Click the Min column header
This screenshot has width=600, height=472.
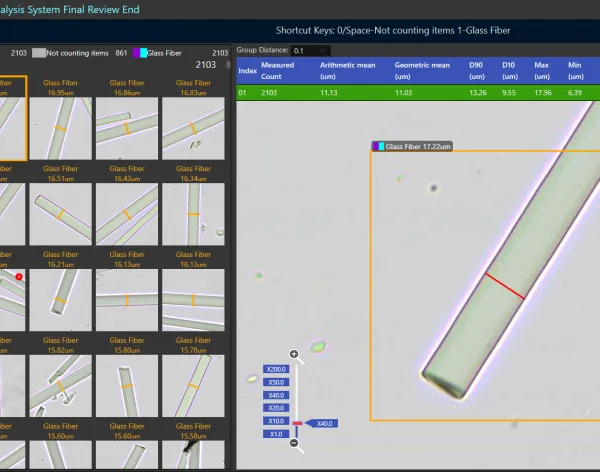pyautogui.click(x=576, y=70)
